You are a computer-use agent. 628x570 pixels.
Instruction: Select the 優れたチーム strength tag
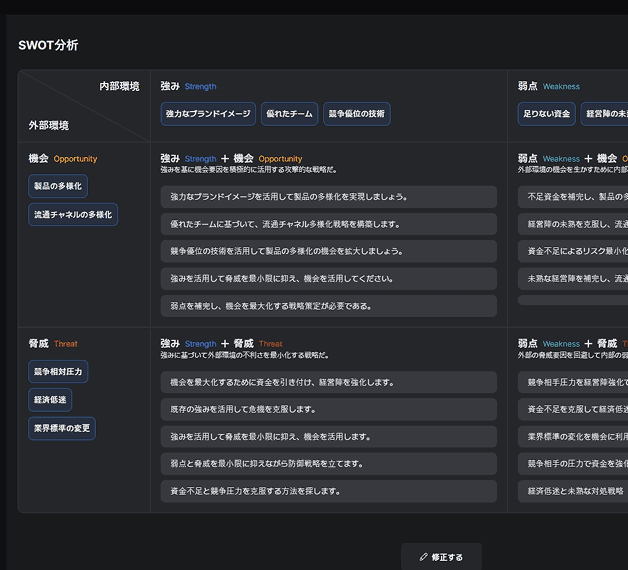(x=290, y=114)
